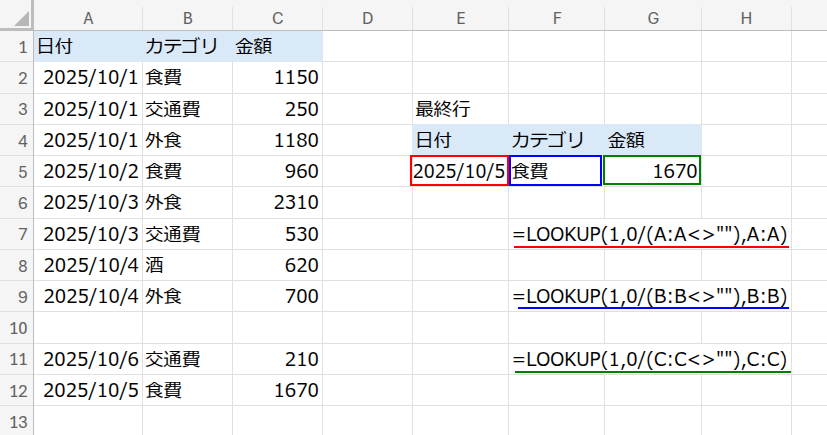Select amount cell 1180
The height and width of the screenshot is (435, 827).
pyautogui.click(x=277, y=140)
